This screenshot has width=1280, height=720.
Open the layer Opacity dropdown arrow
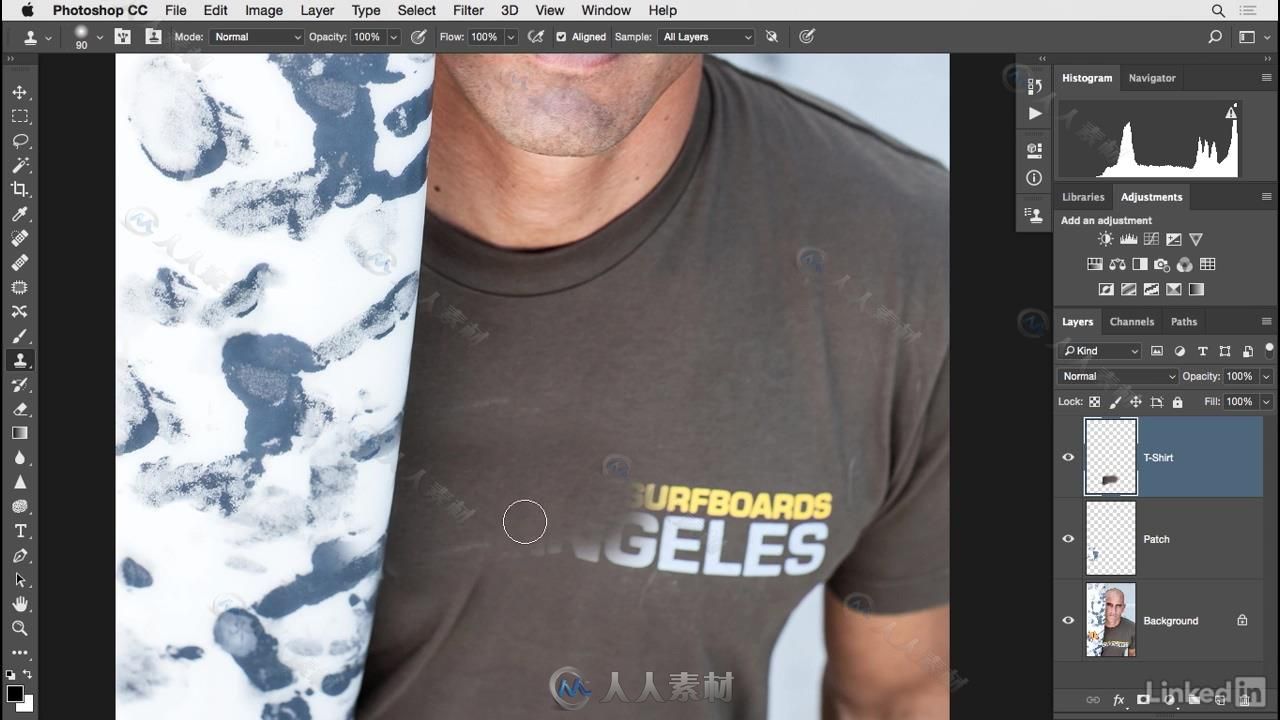tap(1266, 376)
